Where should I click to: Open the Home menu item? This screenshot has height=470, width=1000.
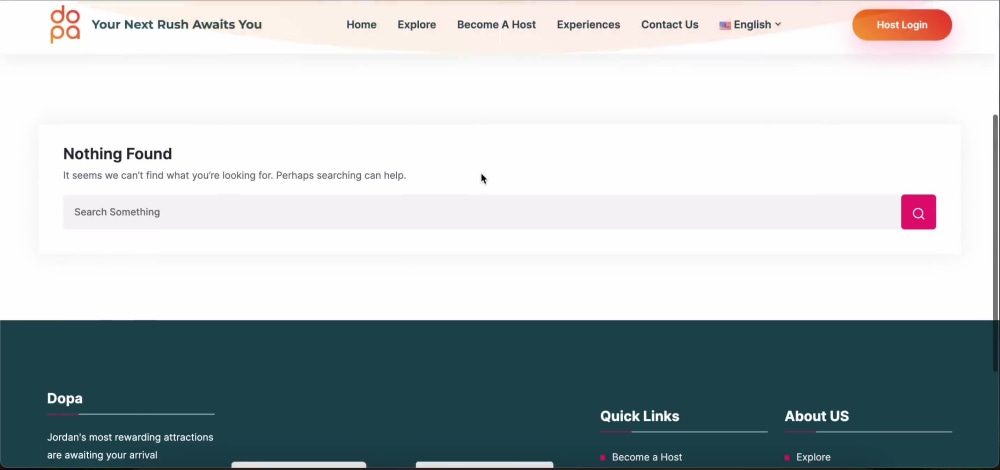[361, 25]
